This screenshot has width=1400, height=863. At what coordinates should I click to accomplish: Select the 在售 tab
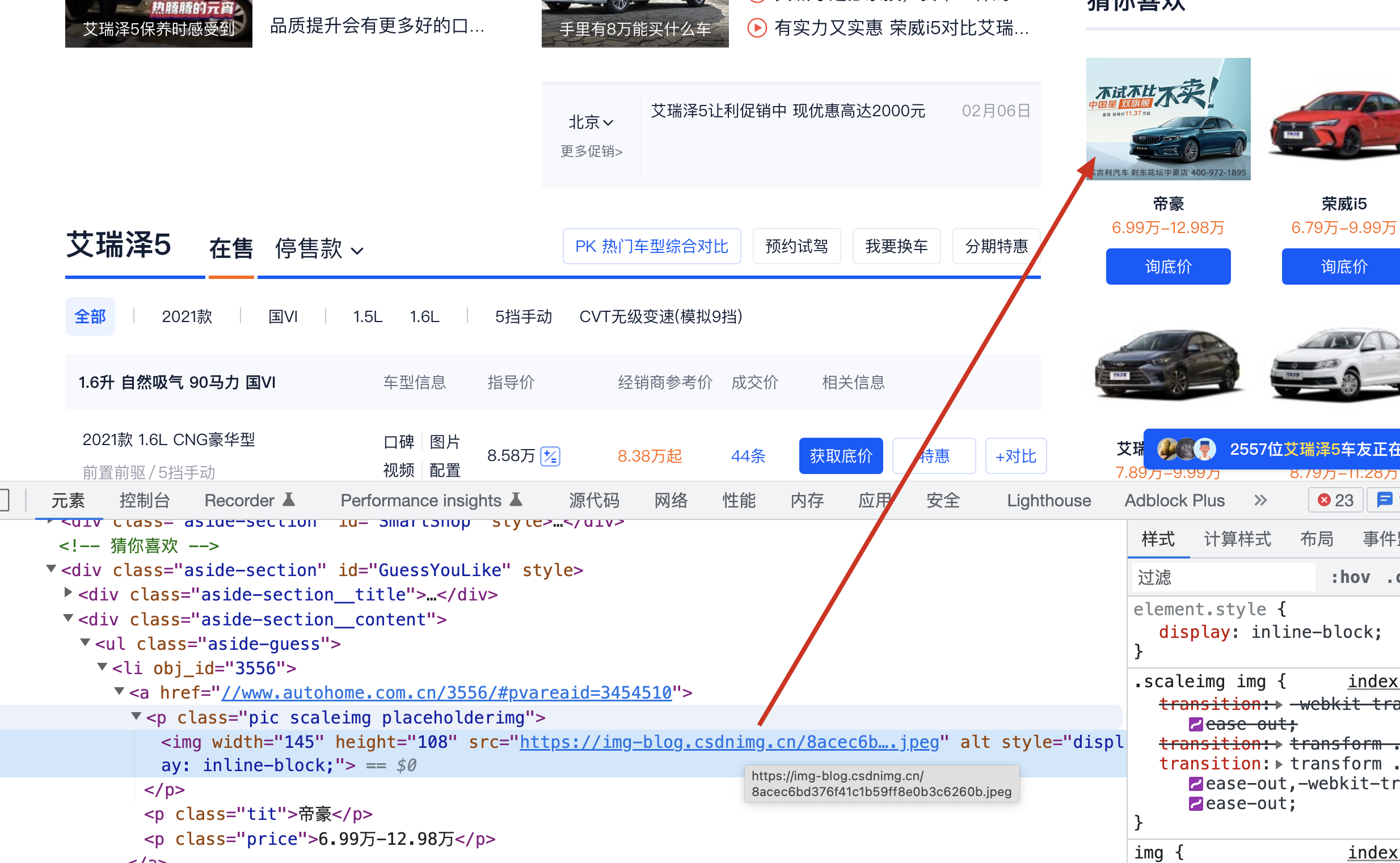231,248
